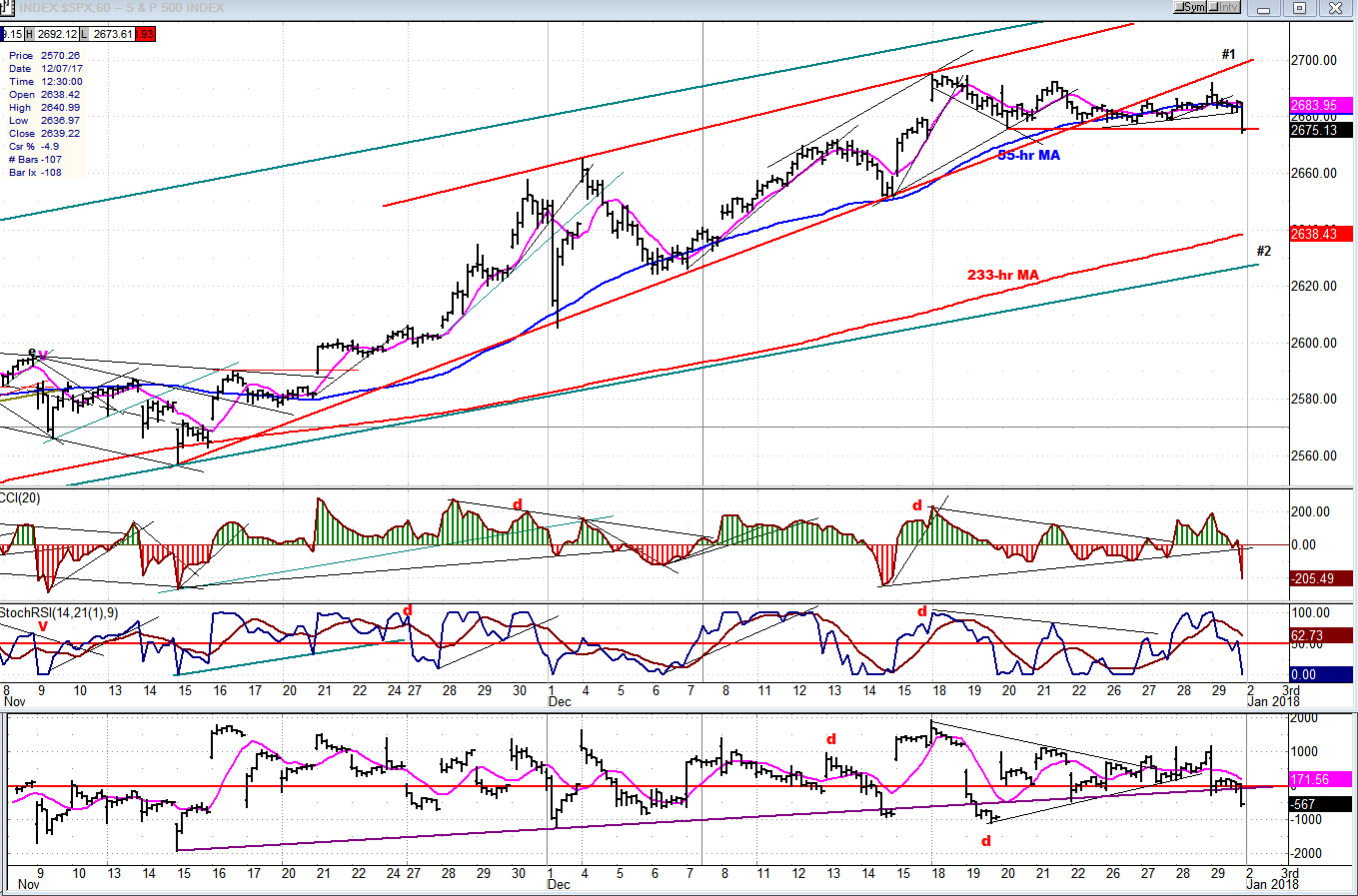Maximize the SPX chart window
The width and height of the screenshot is (1358, 896).
[1299, 8]
